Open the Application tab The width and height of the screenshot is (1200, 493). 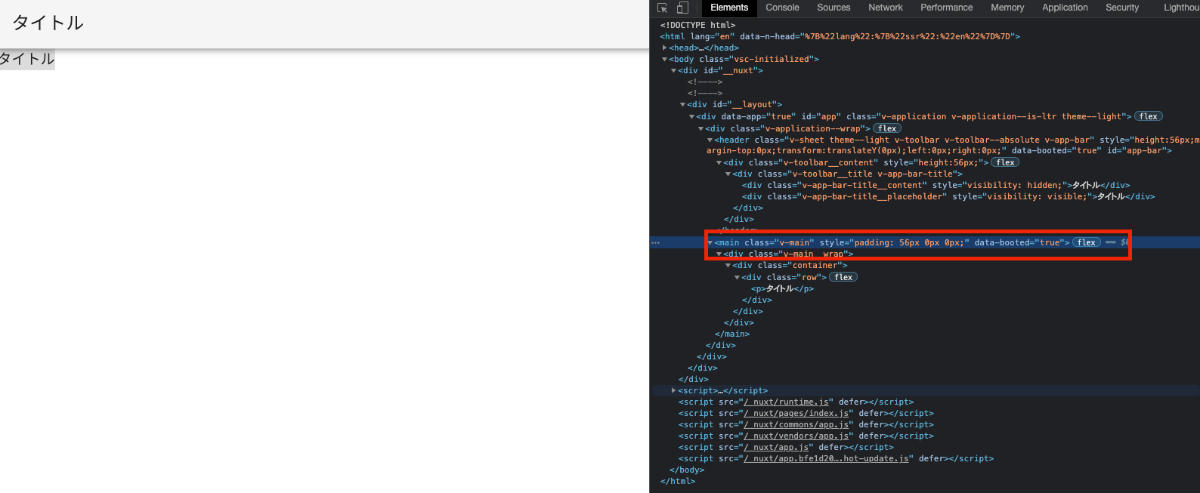[x=1065, y=8]
